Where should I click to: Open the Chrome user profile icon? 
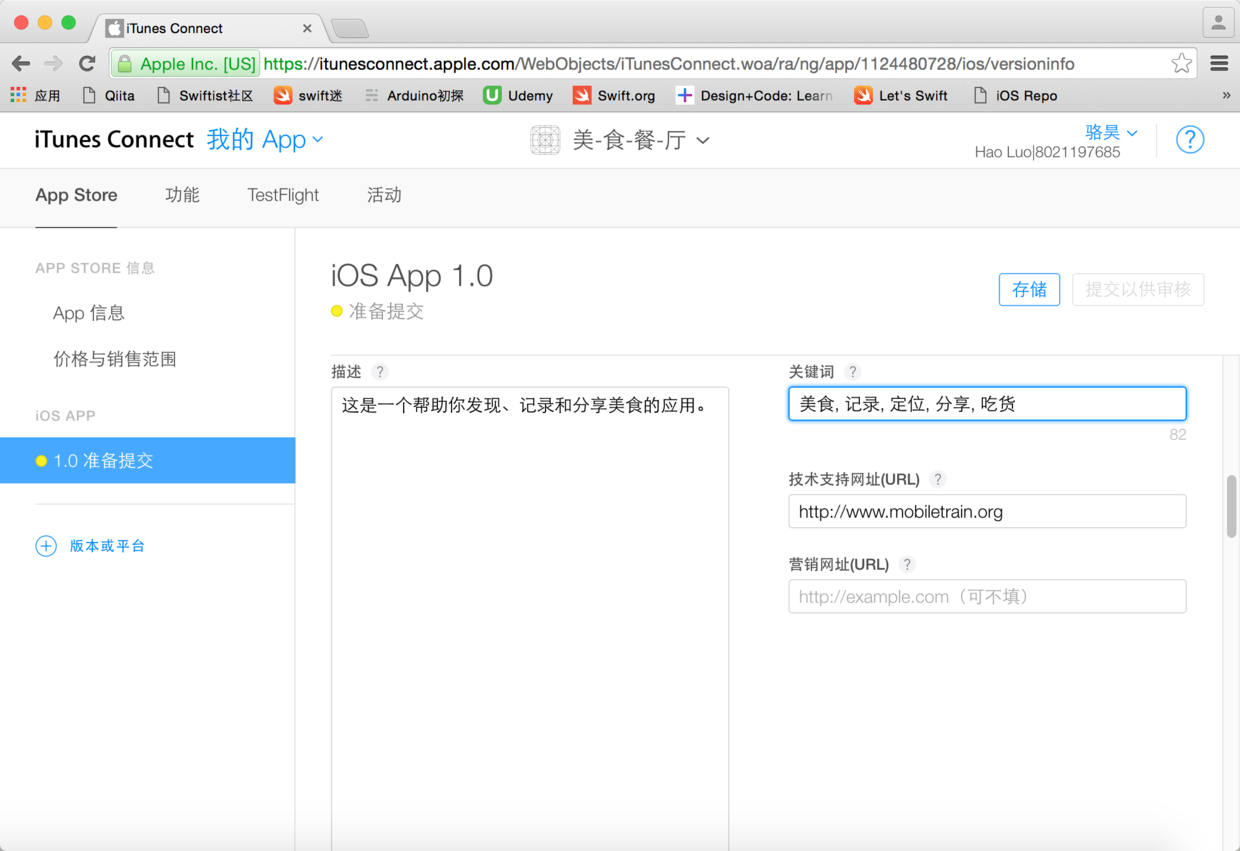click(1218, 22)
